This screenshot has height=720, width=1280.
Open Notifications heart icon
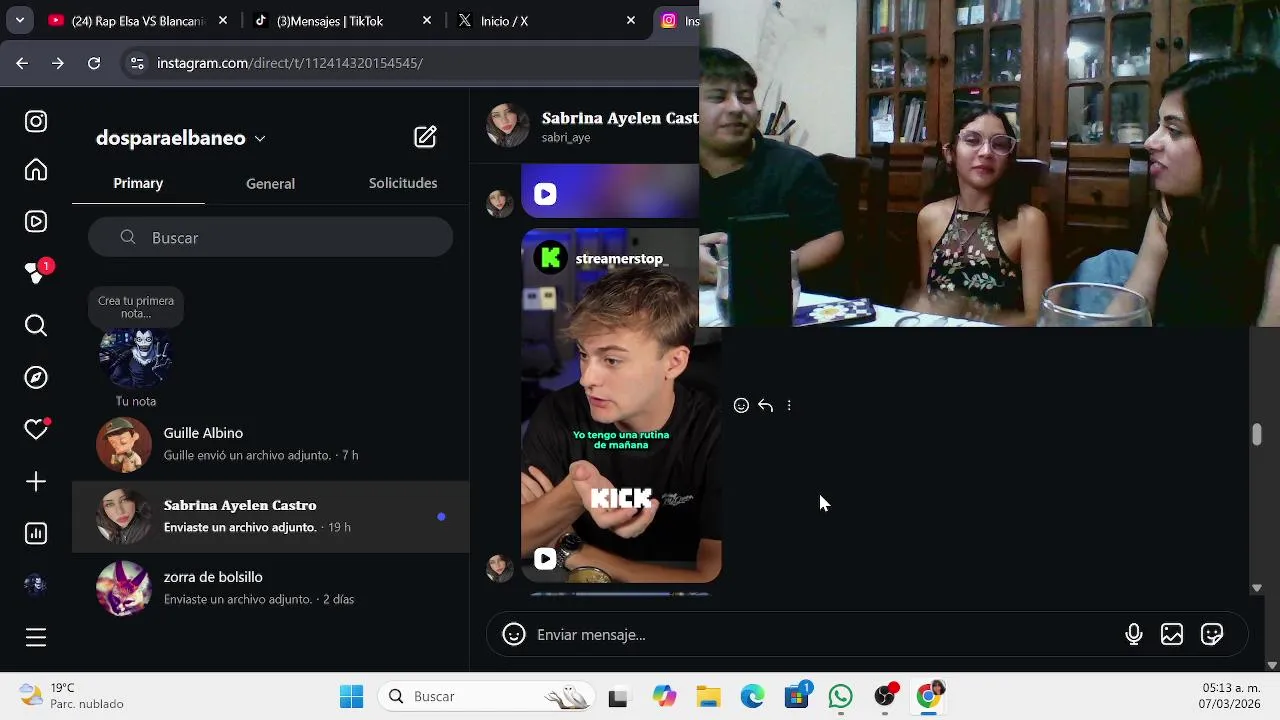coord(36,430)
